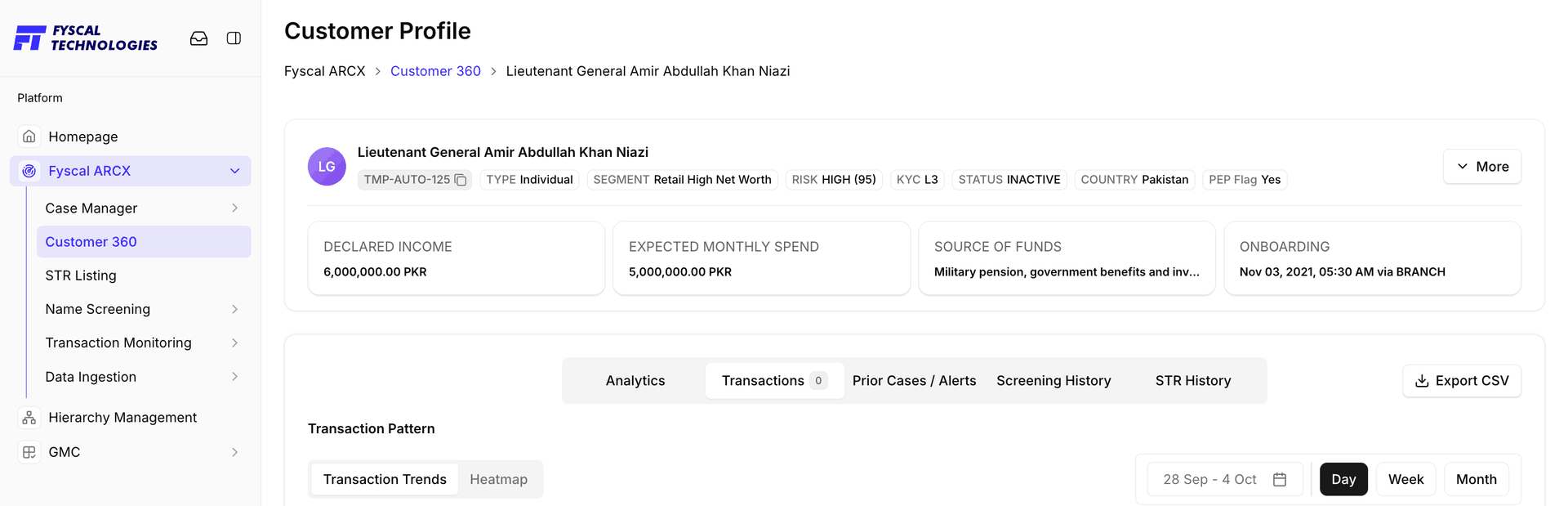Screen dimensions: 1568x506
Task: Click the Fyscal Technologies logo
Action: click(x=86, y=38)
